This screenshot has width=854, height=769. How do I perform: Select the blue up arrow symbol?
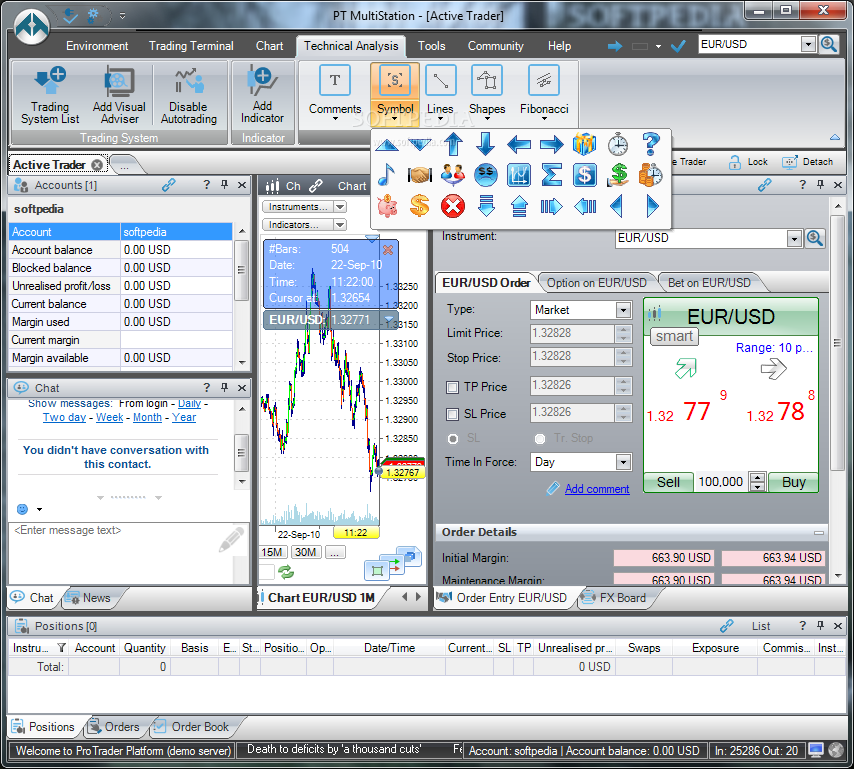pyautogui.click(x=453, y=144)
